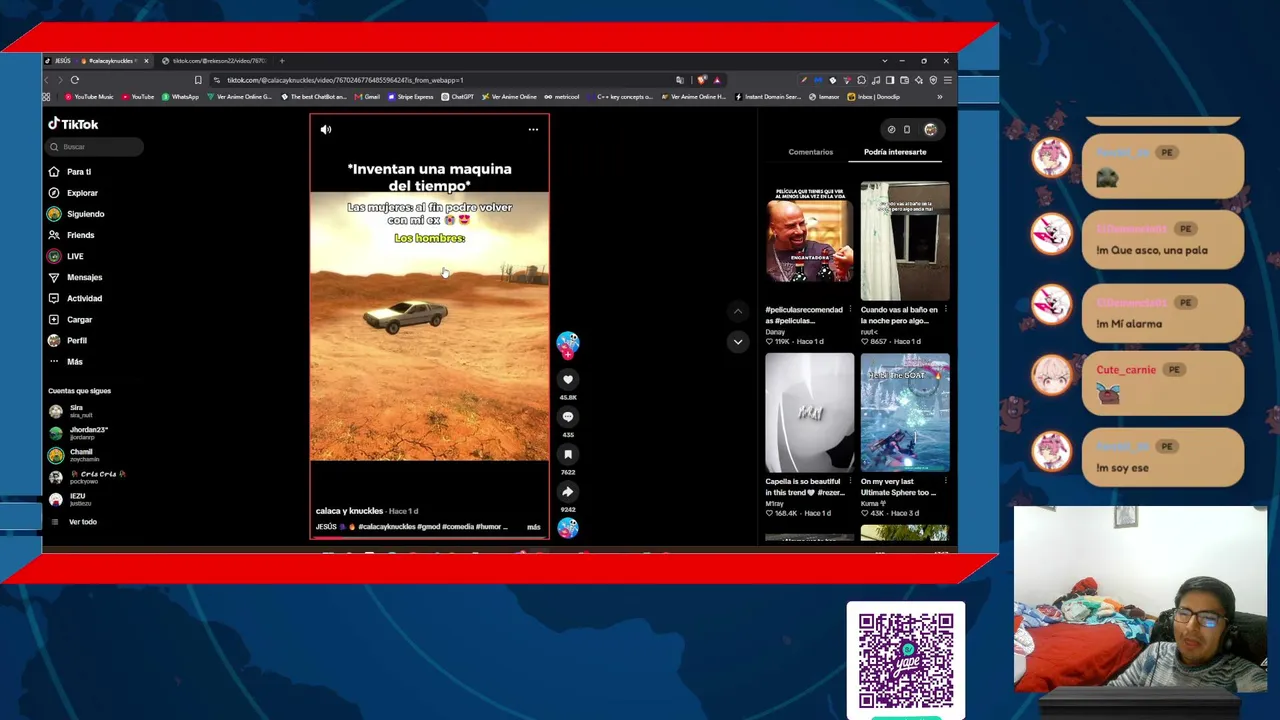This screenshot has height=720, width=1280.
Task: Open the 'Capella is so beautiful' video thumbnail
Action: pyautogui.click(x=810, y=412)
